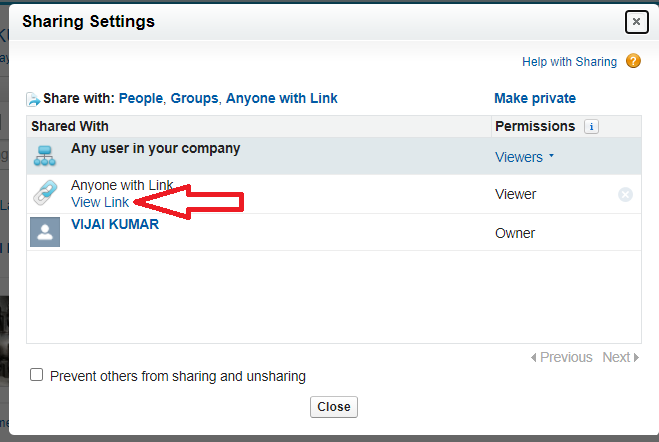The width and height of the screenshot is (659, 442).
Task: Enable Prevent others from sharing checkbox
Action: [x=37, y=374]
